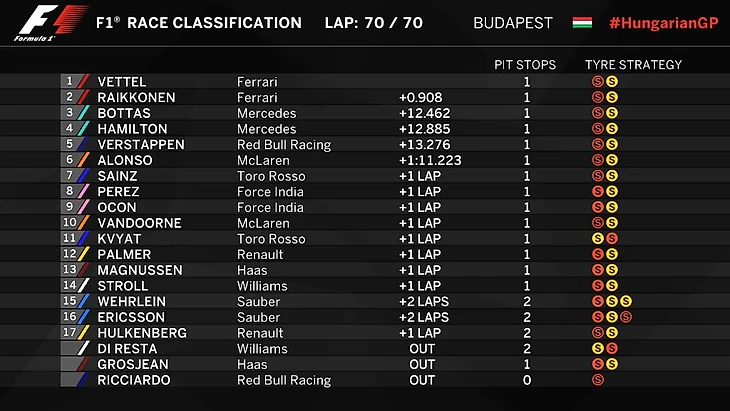This screenshot has height=411, width=730.
Task: Click Raikkonen's first red tyre icon
Action: tap(598, 97)
